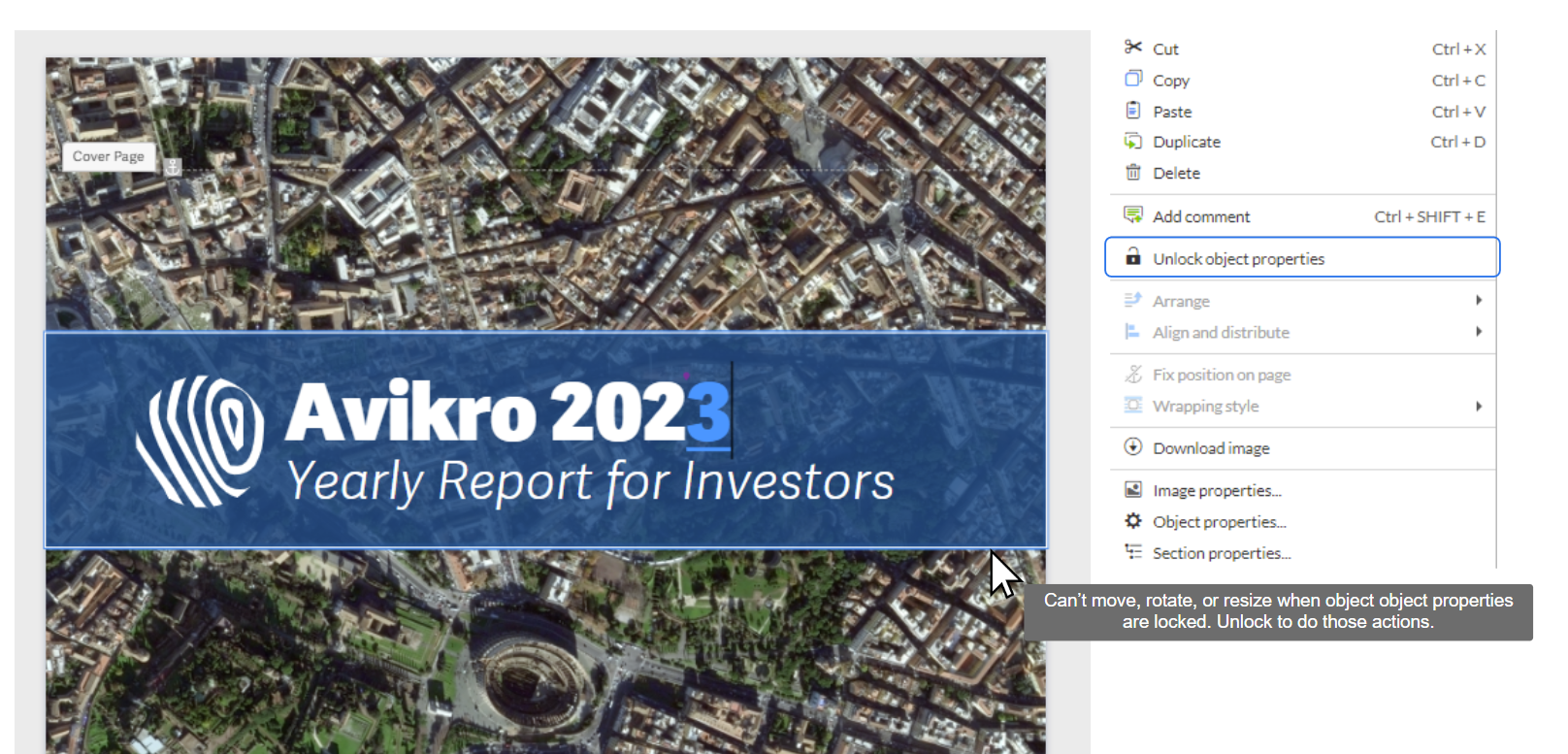Image resolution: width=1568 pixels, height=754 pixels.
Task: Expand the Wrapping style submenu arrow
Action: click(x=1478, y=406)
